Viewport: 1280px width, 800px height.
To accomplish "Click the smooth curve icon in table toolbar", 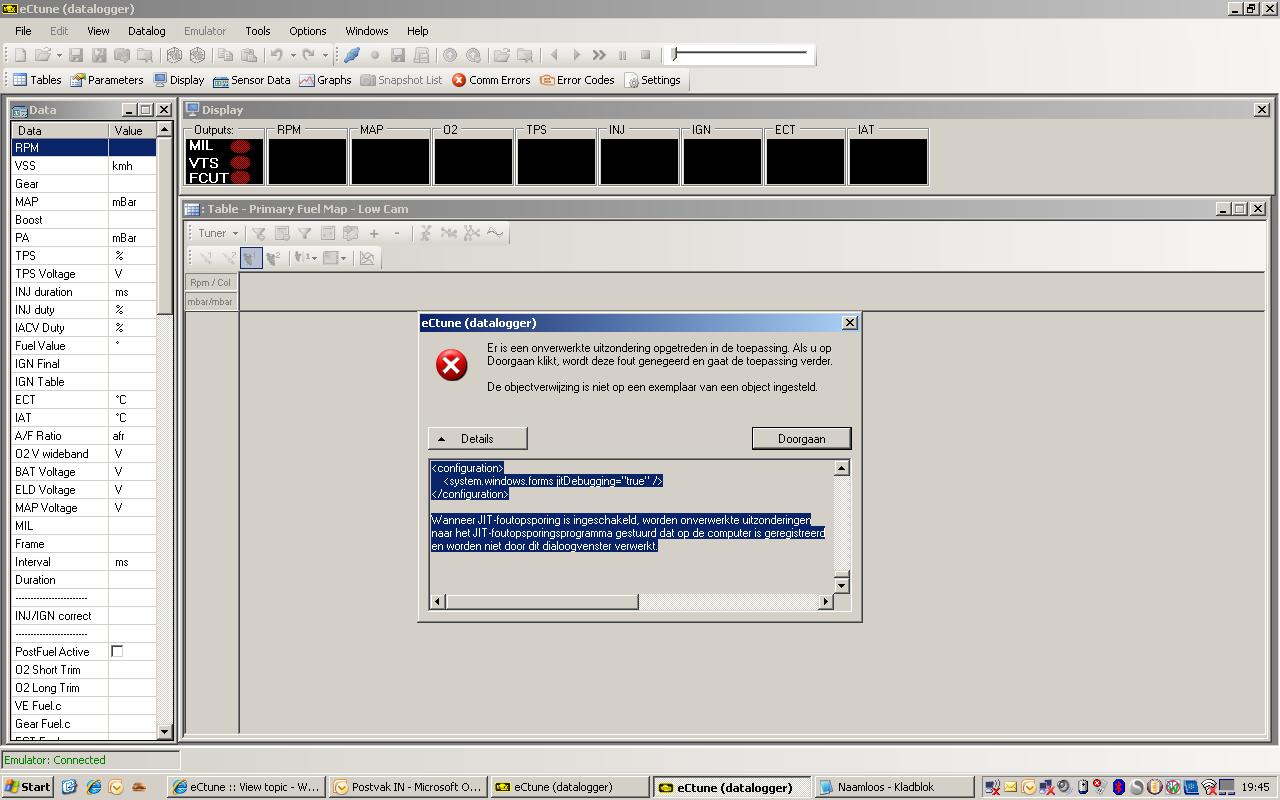I will [x=495, y=233].
